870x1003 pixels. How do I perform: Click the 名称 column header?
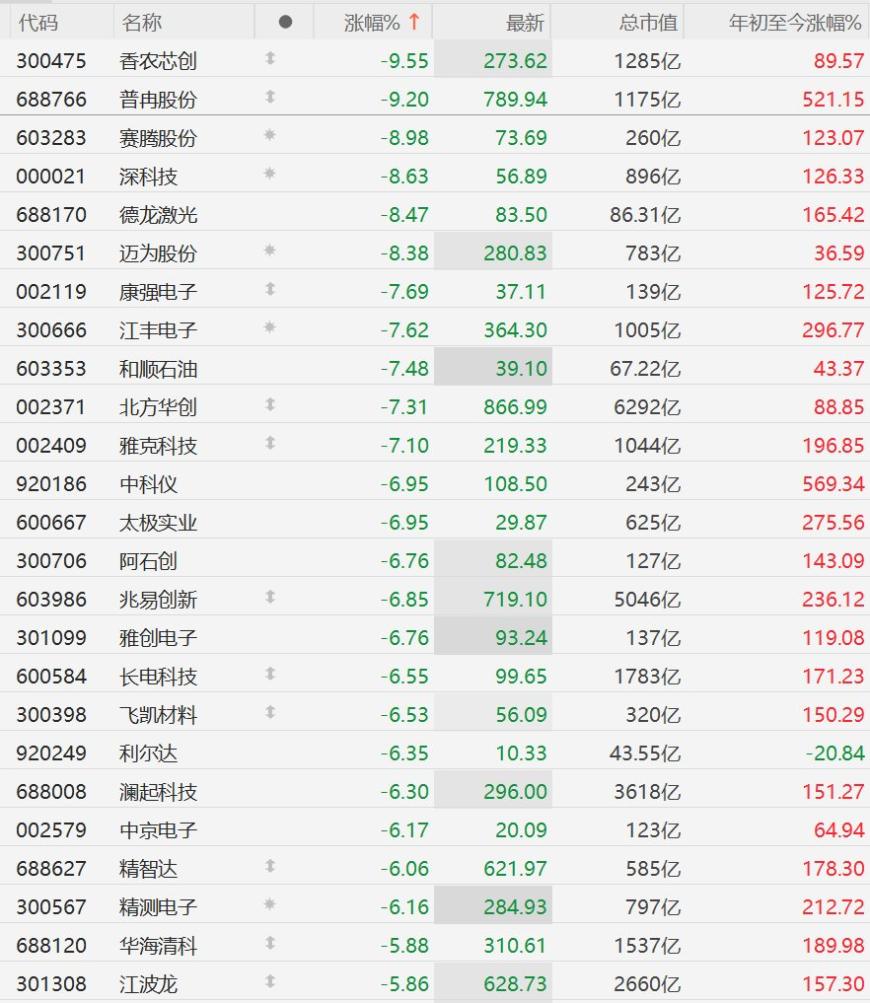click(x=141, y=23)
